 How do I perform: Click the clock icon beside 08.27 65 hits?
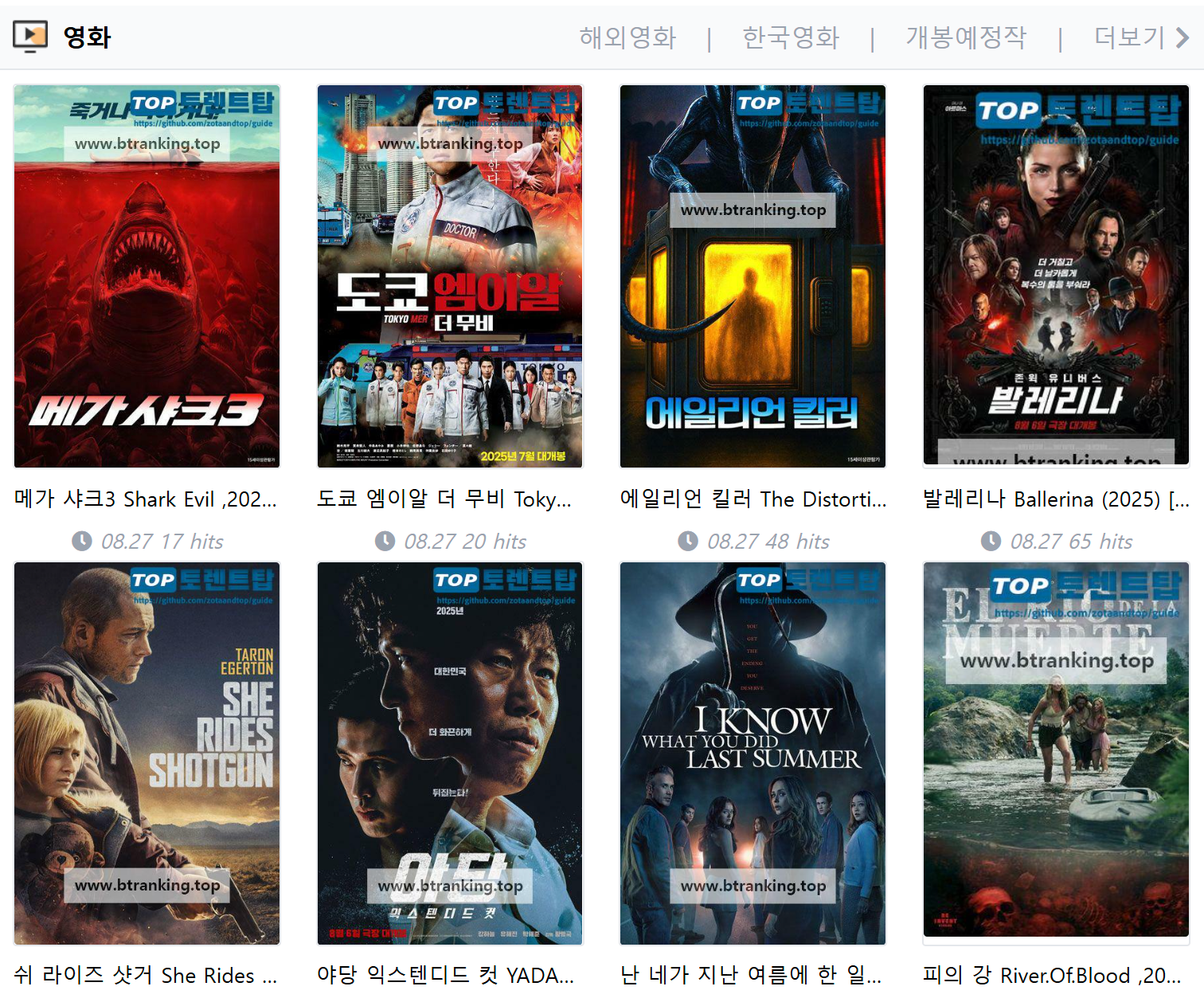click(x=991, y=542)
